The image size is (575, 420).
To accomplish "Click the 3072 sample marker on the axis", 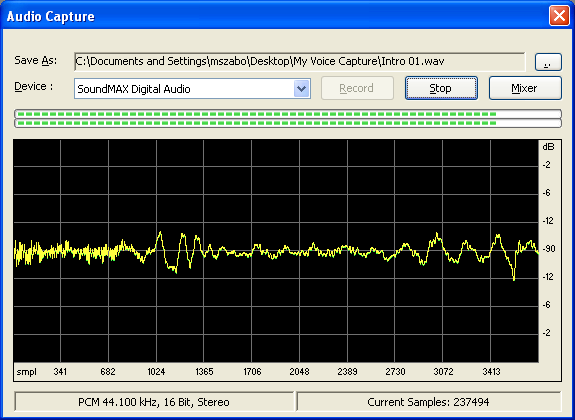I will pos(443,372).
